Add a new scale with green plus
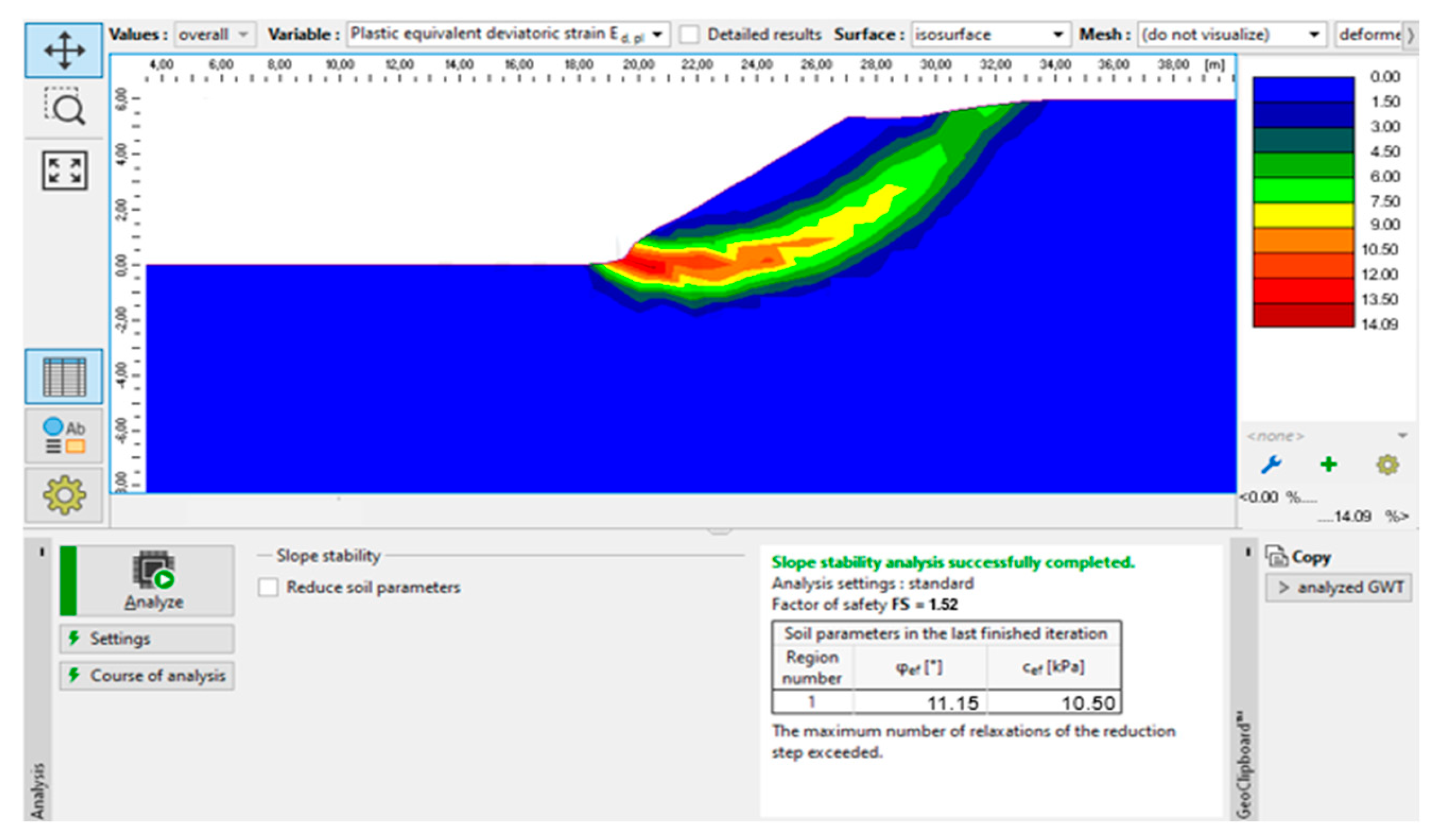1437x840 pixels. tap(1329, 465)
